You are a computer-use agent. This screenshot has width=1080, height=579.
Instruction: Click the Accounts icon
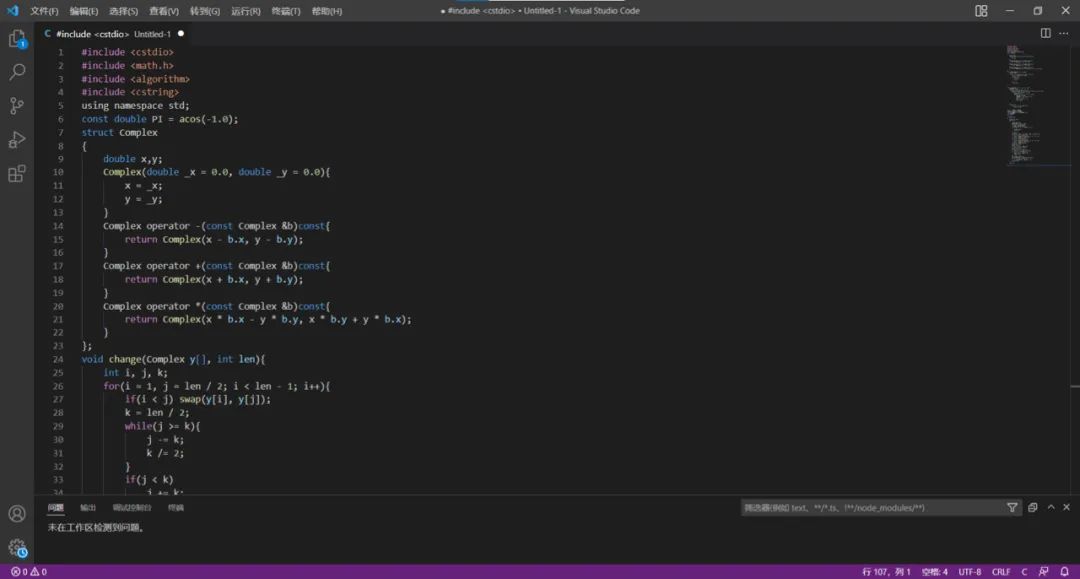[17, 514]
